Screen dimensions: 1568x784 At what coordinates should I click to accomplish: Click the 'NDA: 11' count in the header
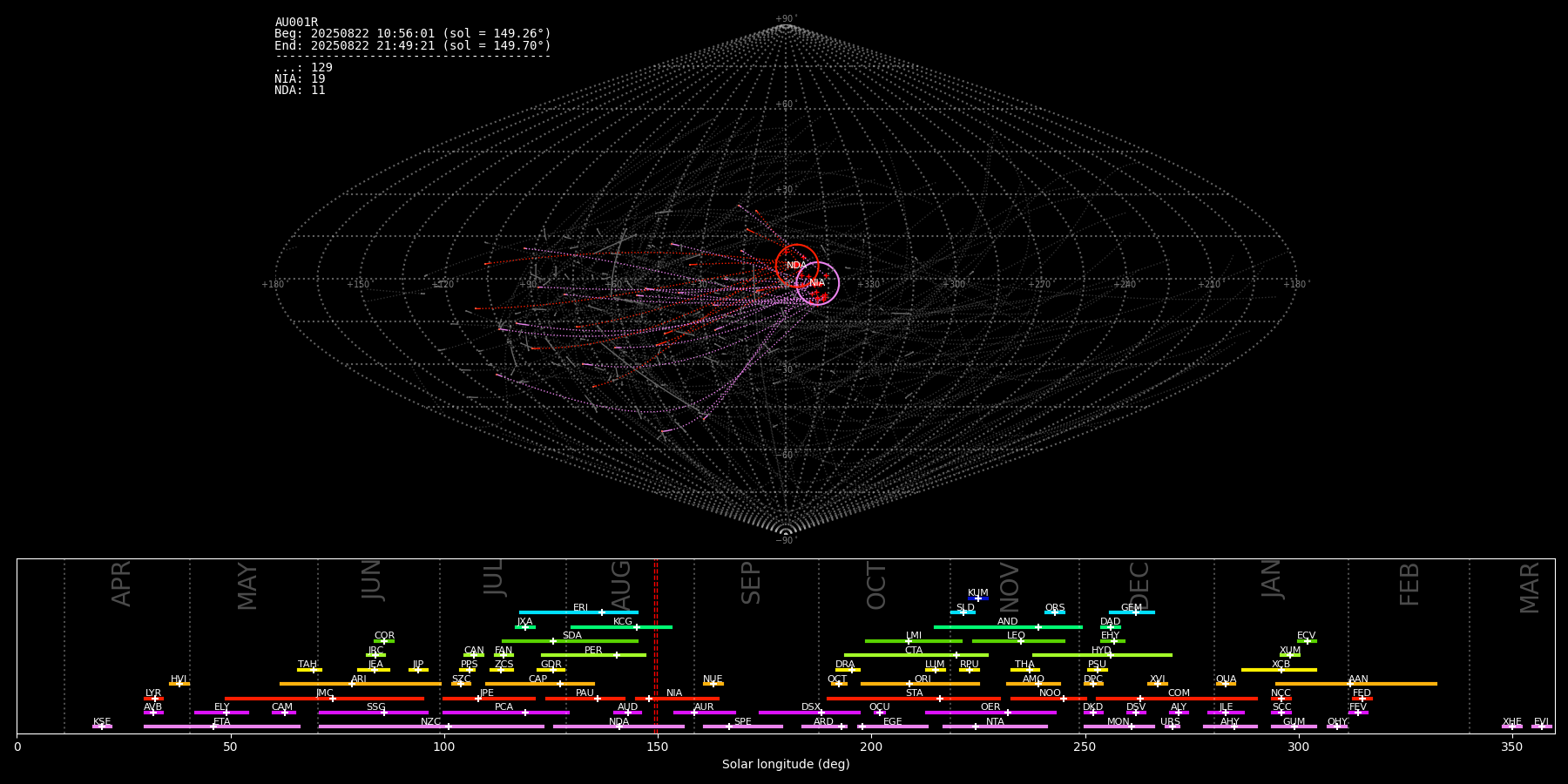[300, 91]
